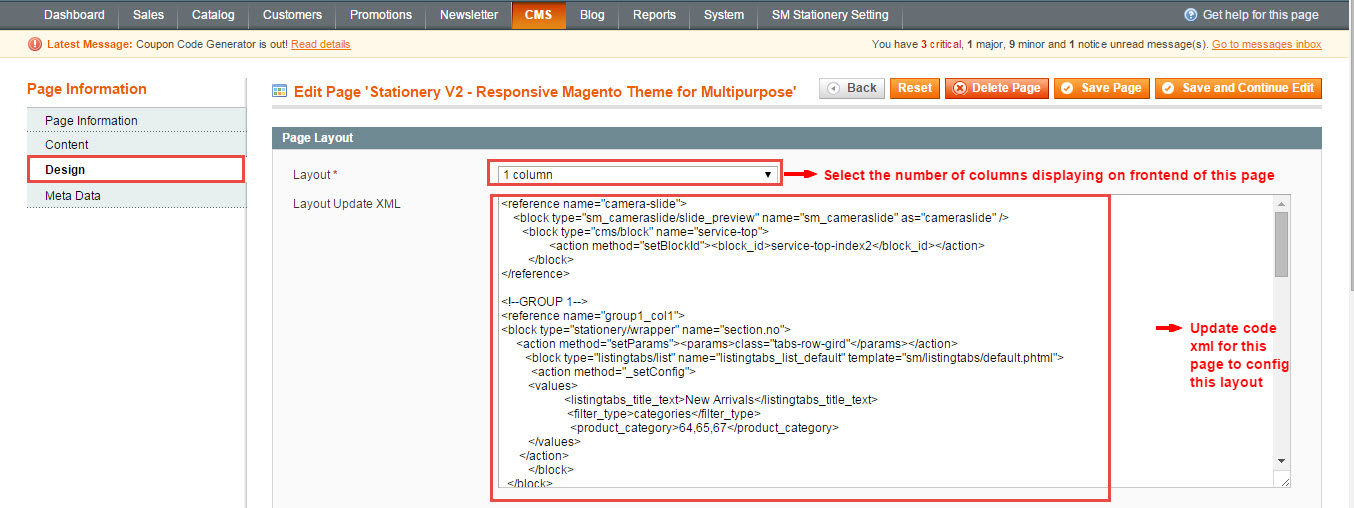Open the Reports menu
Screen dimensions: 1354x508
pyautogui.click(x=654, y=15)
